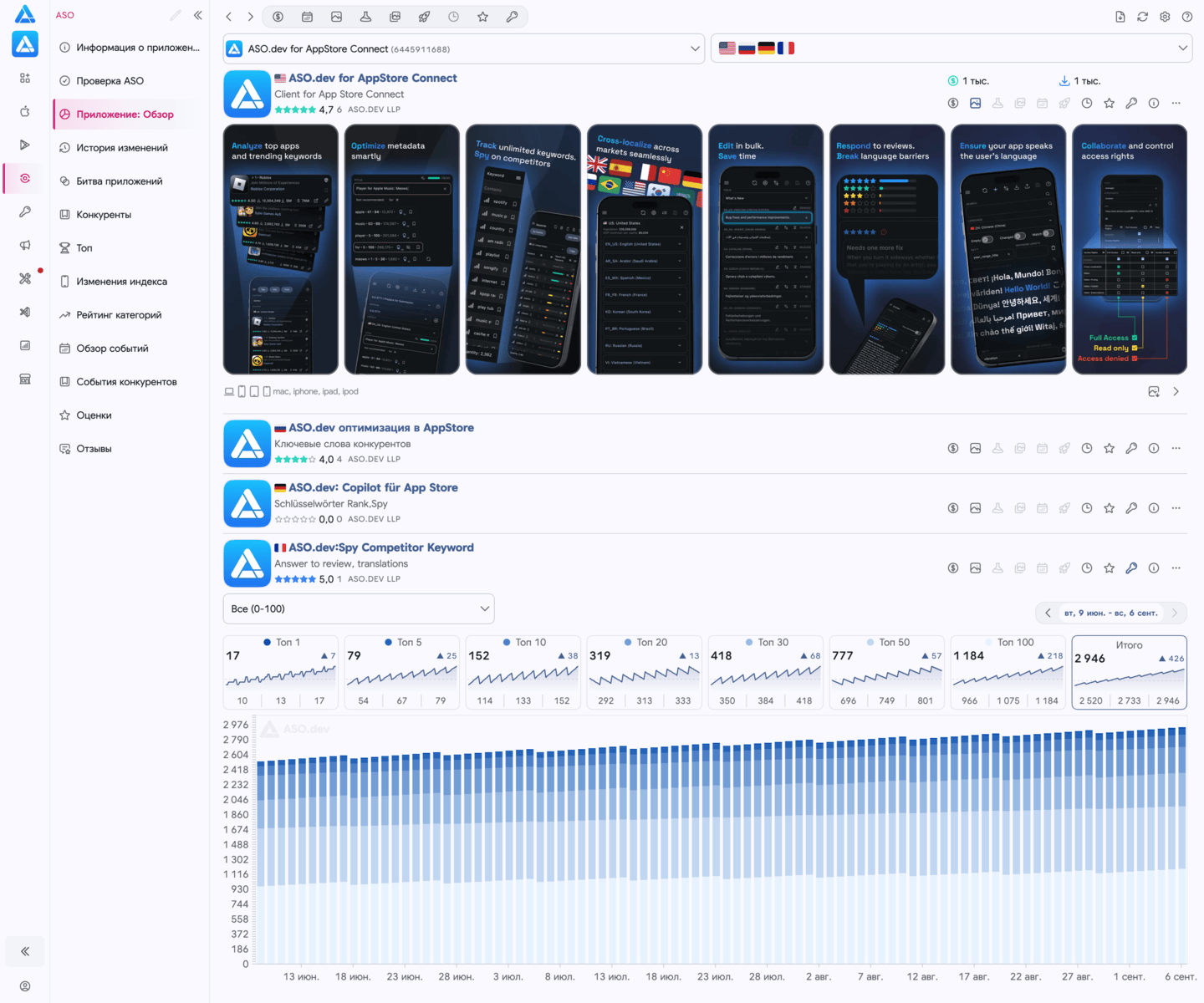1204x1003 pixels.
Task: Collapse the ASO sidebar panel with double chevron
Action: point(198,15)
